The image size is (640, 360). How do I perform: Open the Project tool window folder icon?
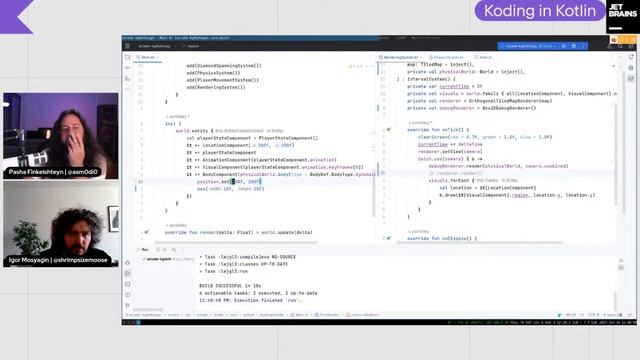pyautogui.click(x=128, y=57)
